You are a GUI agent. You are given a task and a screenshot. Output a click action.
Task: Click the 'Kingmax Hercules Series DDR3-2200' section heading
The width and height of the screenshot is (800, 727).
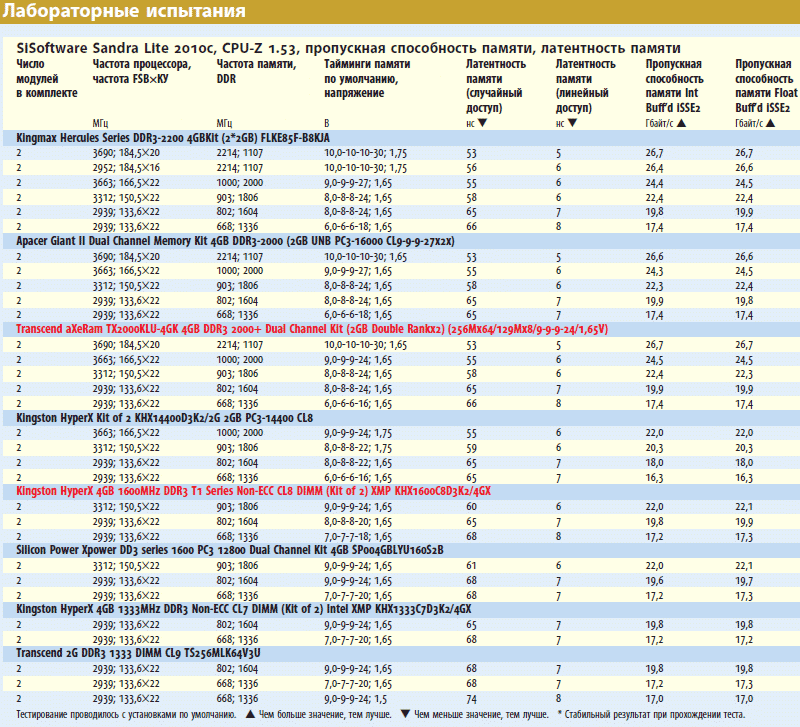173,138
